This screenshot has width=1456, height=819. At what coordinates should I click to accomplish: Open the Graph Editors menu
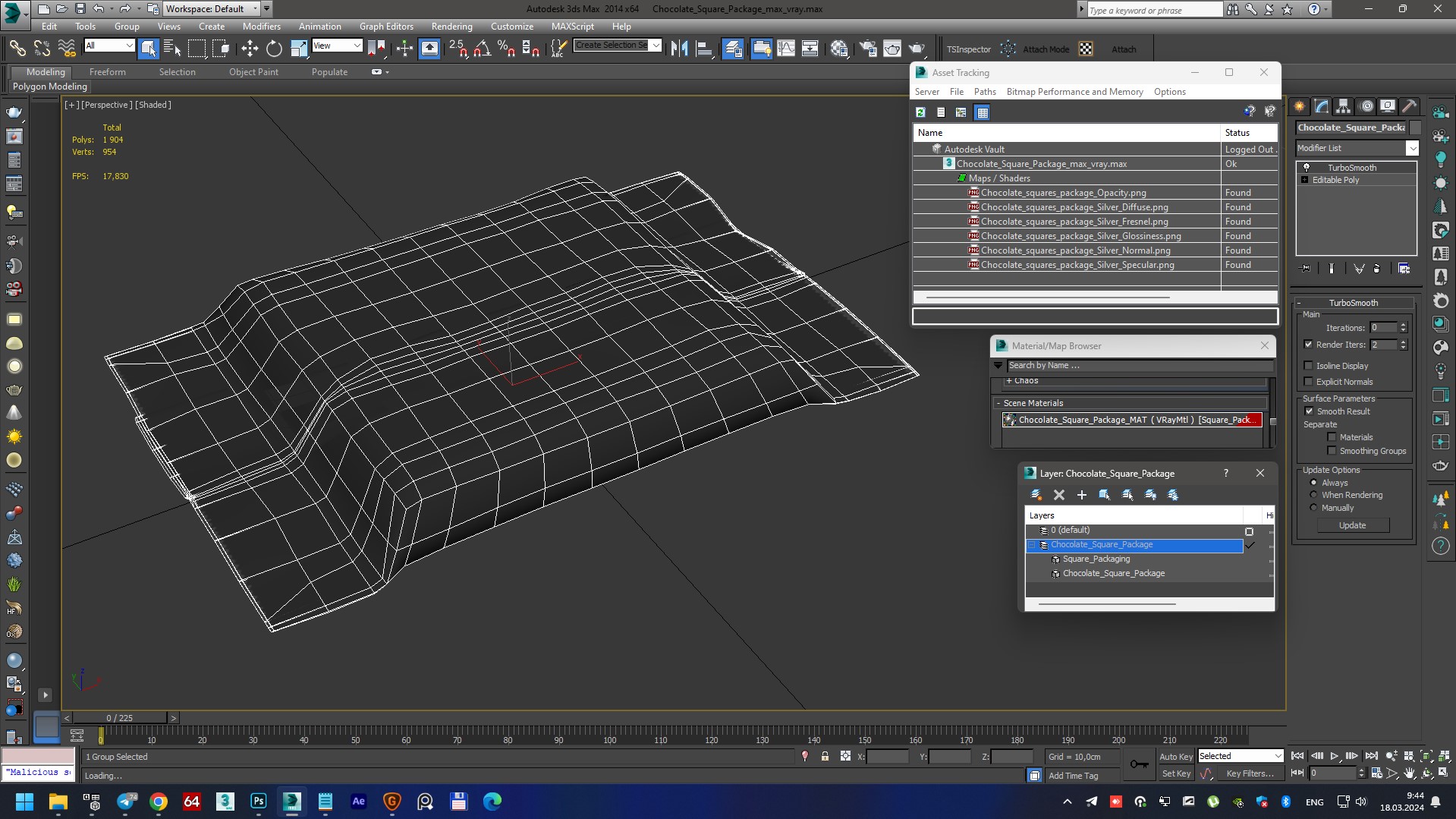point(386,26)
